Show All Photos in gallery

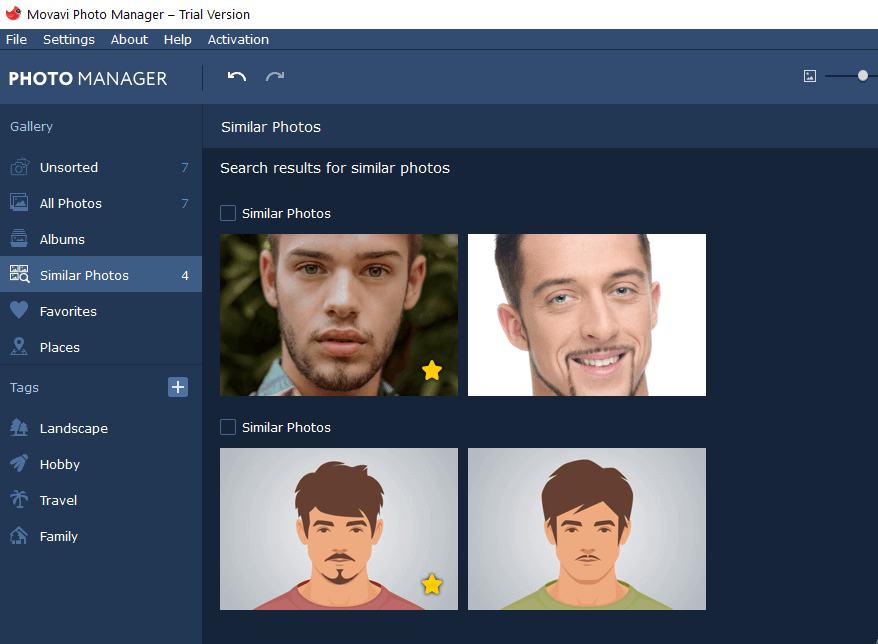point(70,203)
